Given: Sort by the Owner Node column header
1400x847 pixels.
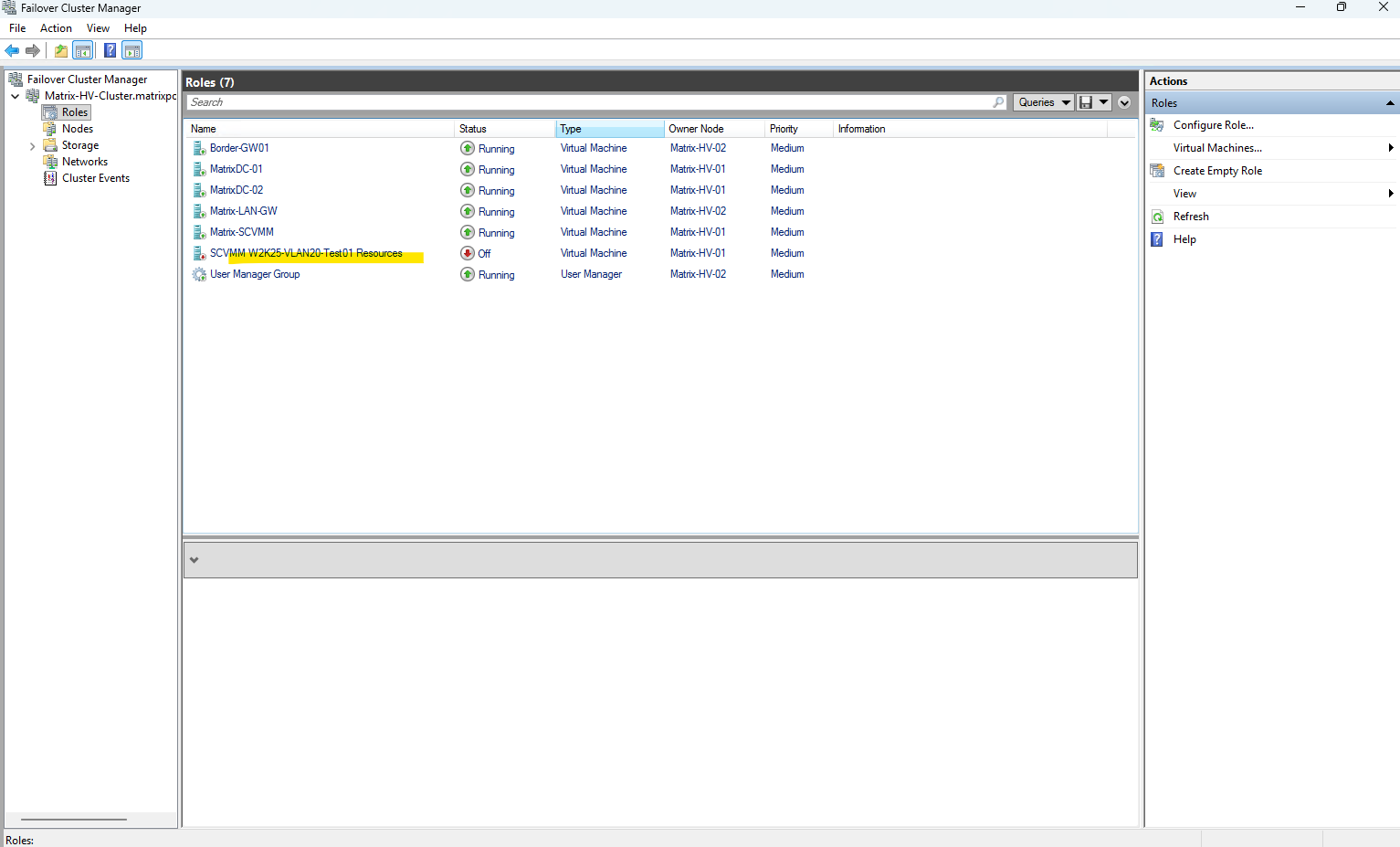Looking at the screenshot, I should point(714,129).
